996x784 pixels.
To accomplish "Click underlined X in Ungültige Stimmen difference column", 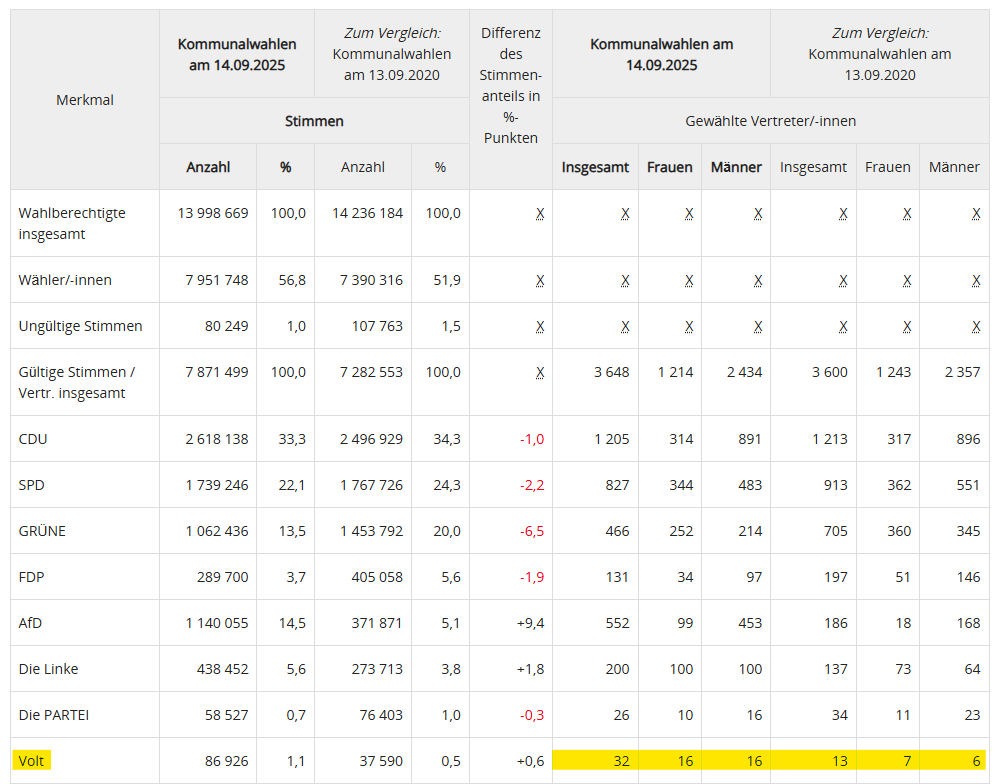I will 540,326.
